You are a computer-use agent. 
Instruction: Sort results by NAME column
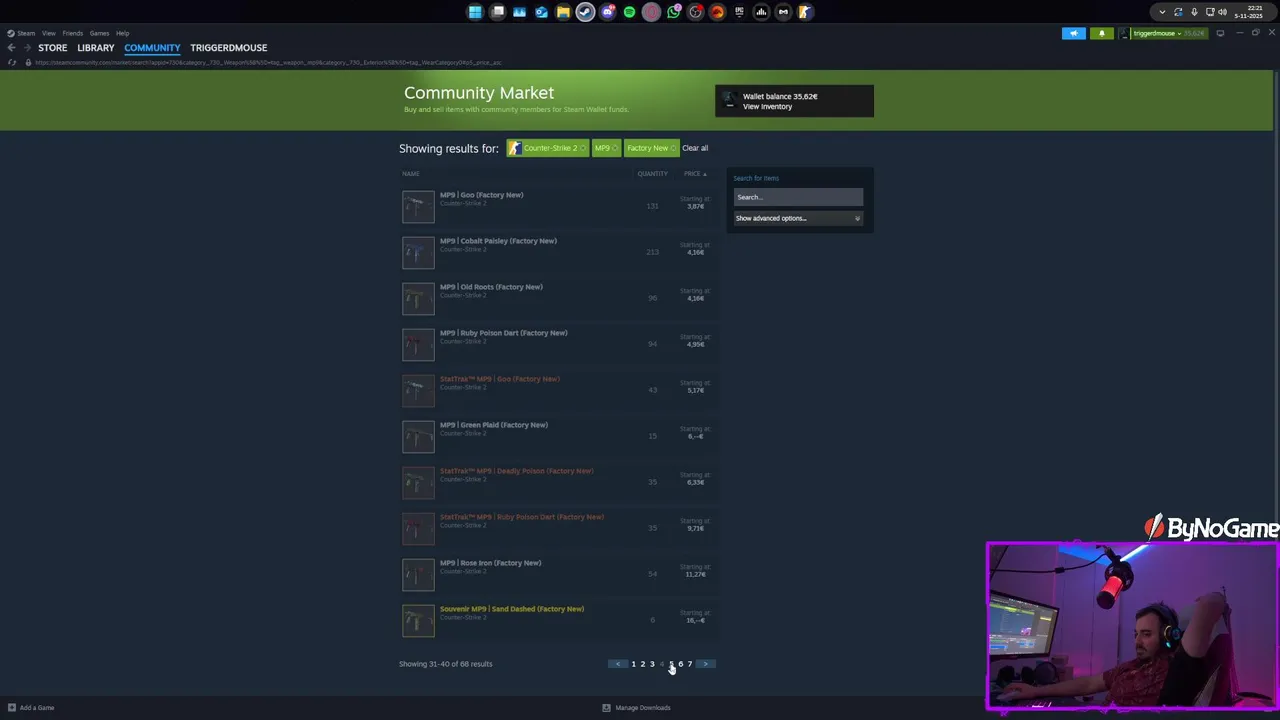tap(411, 174)
